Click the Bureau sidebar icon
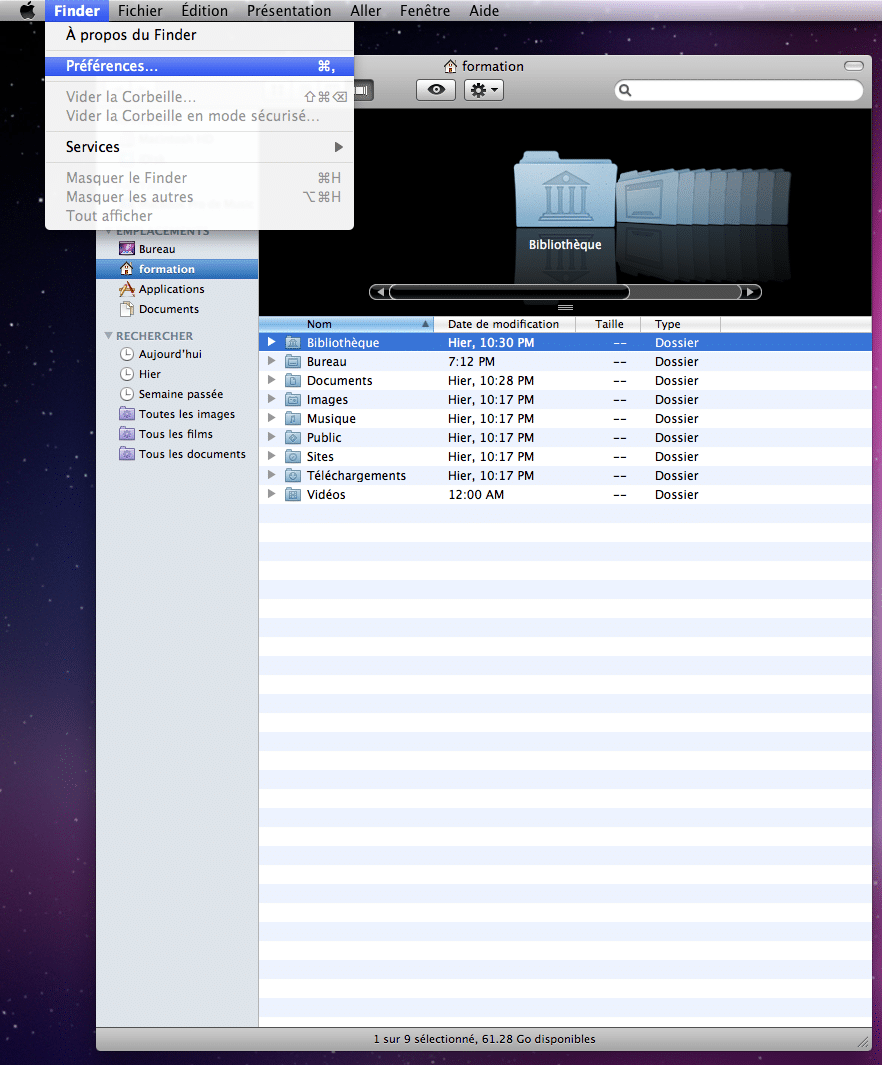 coord(126,249)
